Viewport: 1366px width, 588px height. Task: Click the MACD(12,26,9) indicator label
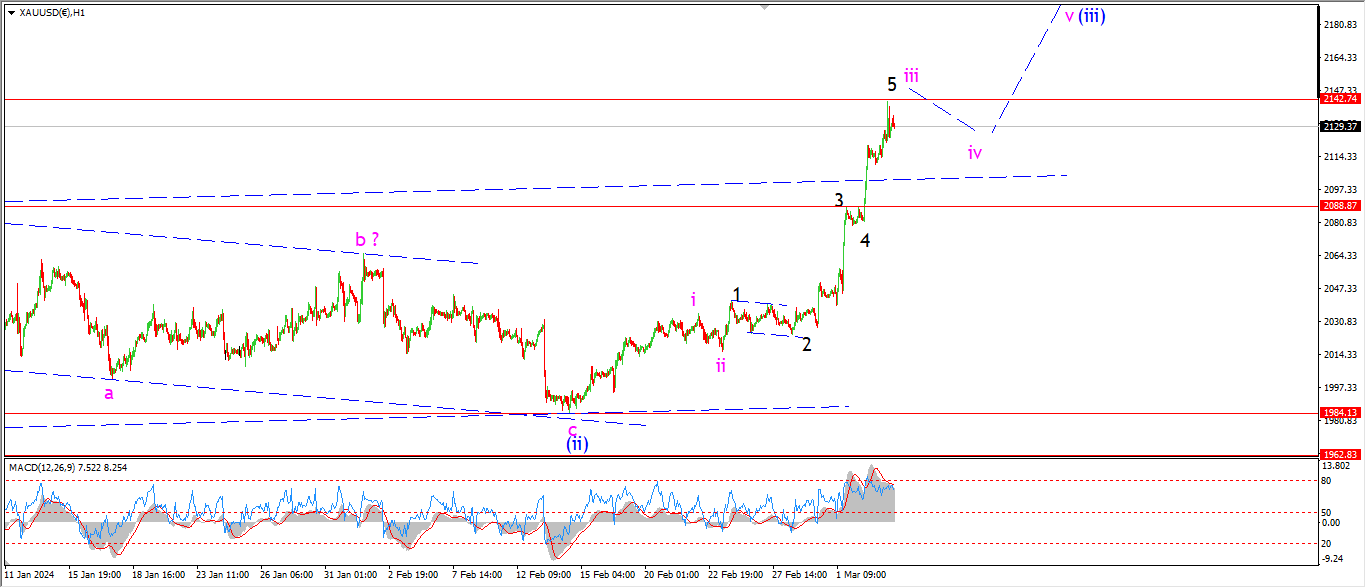pyautogui.click(x=50, y=467)
